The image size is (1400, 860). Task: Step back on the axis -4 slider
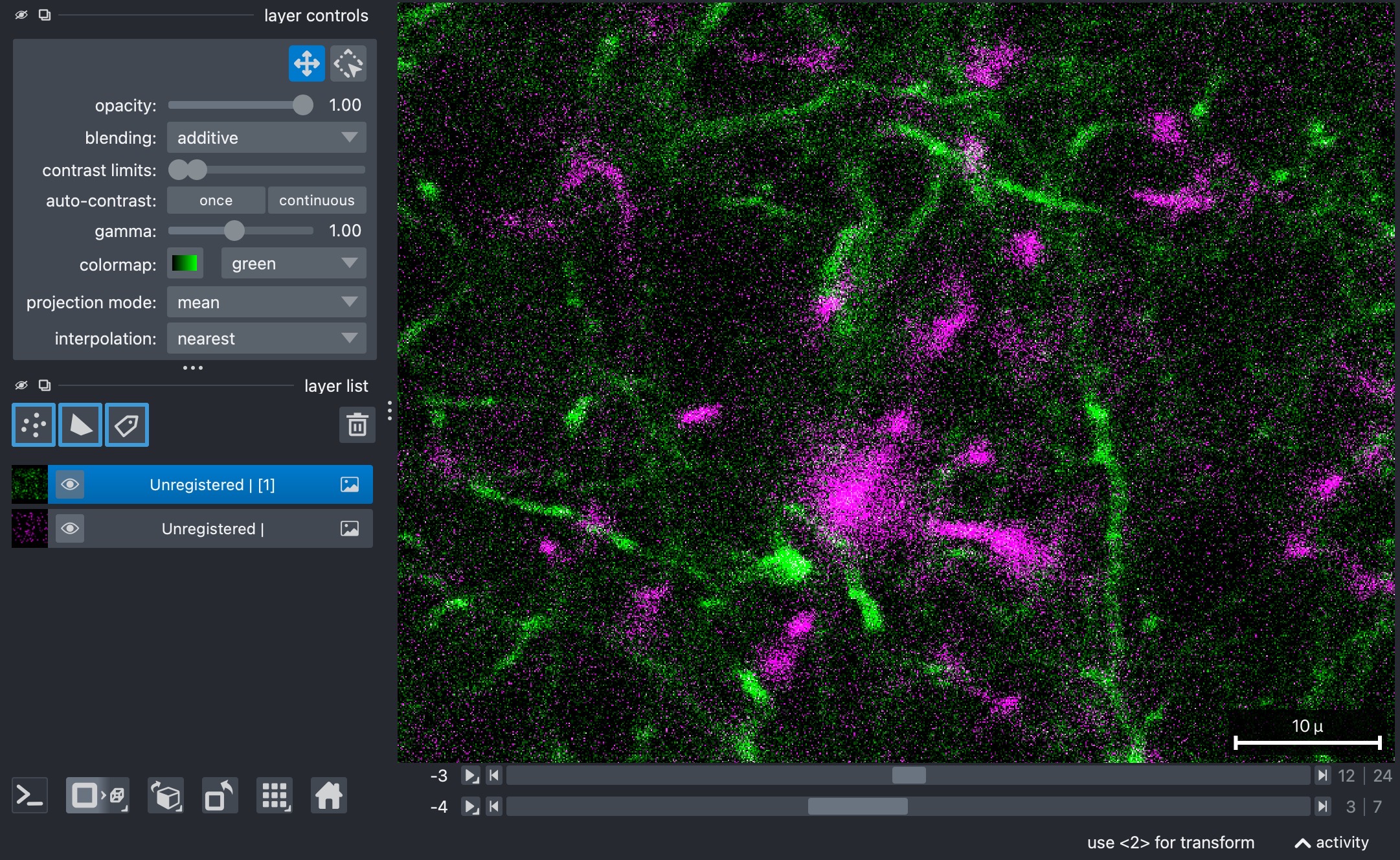494,806
